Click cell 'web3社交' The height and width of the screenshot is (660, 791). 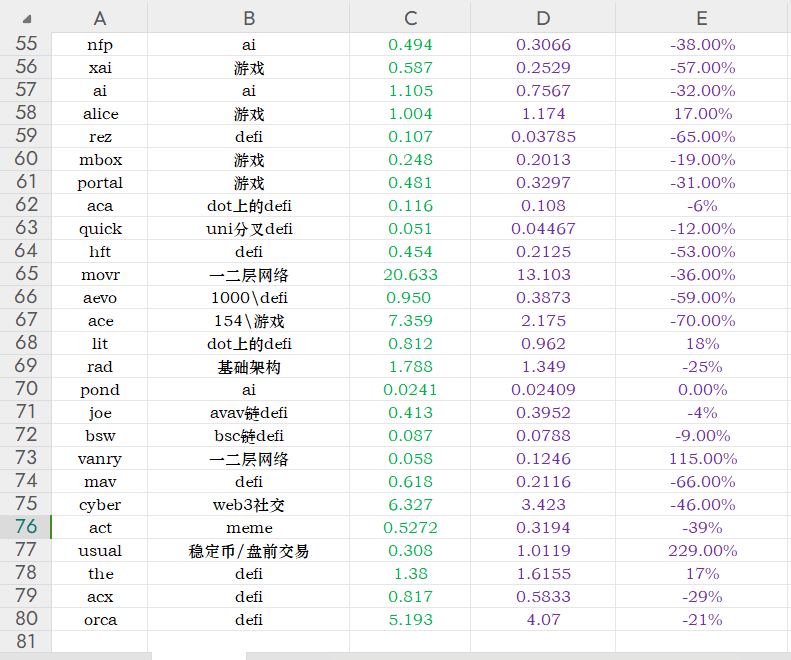249,505
